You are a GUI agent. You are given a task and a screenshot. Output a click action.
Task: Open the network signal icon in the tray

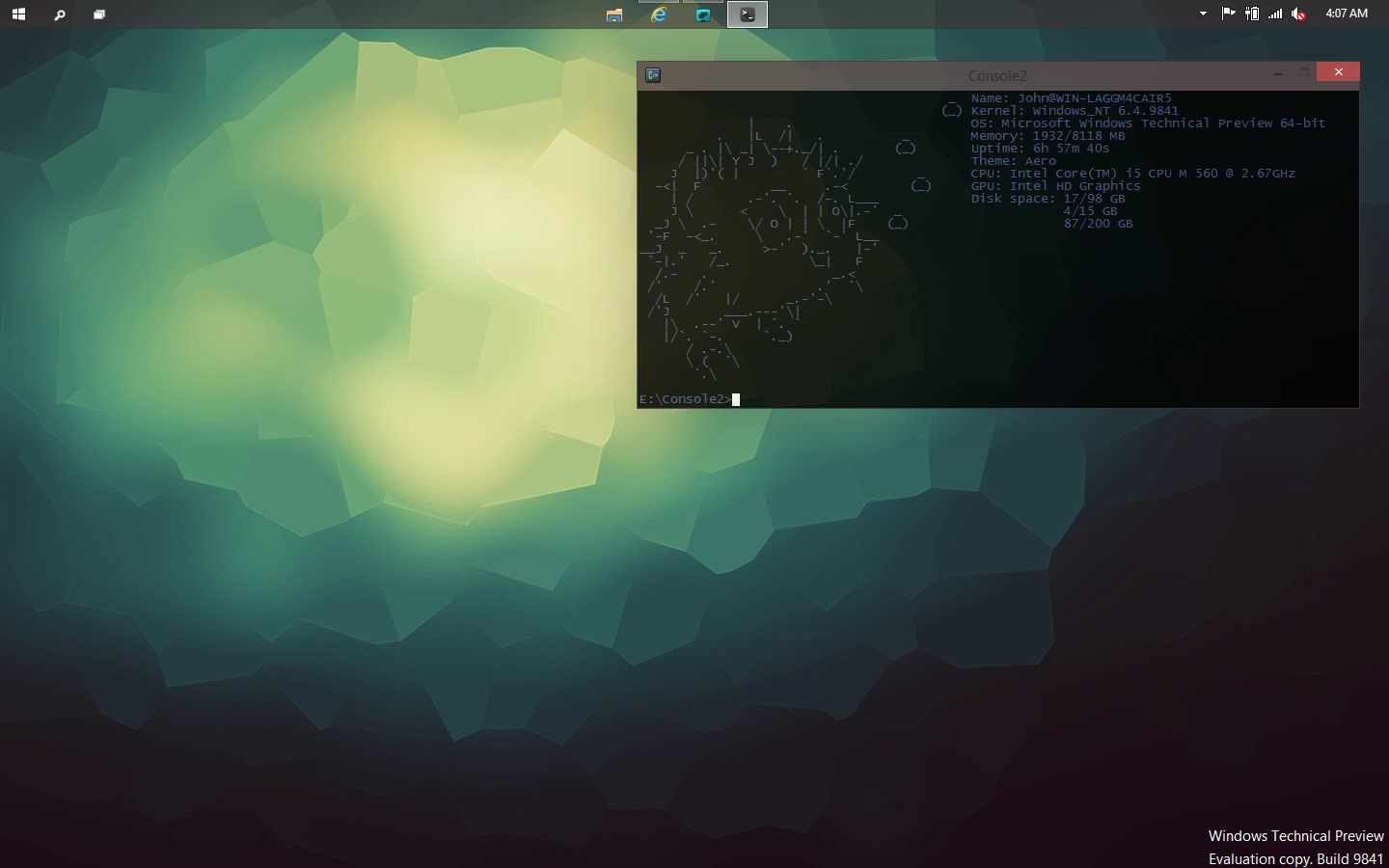[x=1275, y=14]
